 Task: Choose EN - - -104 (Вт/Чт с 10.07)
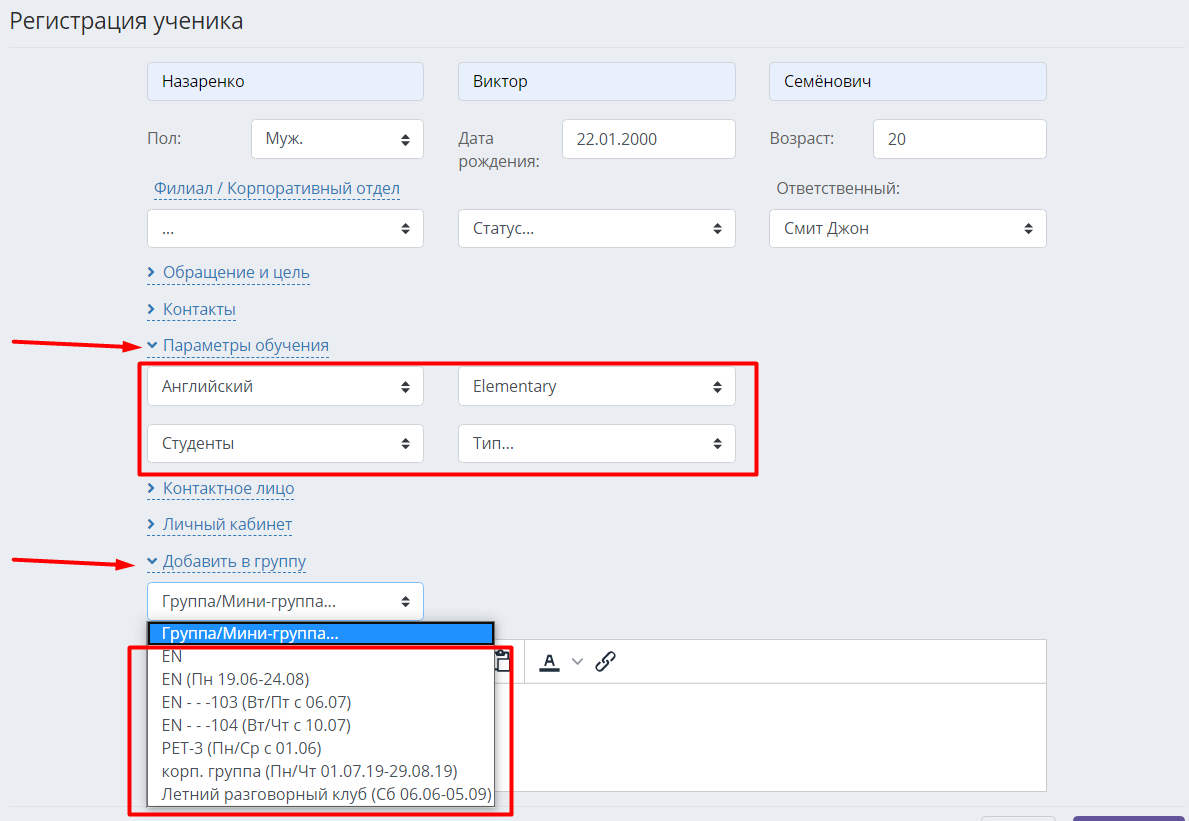click(x=321, y=725)
